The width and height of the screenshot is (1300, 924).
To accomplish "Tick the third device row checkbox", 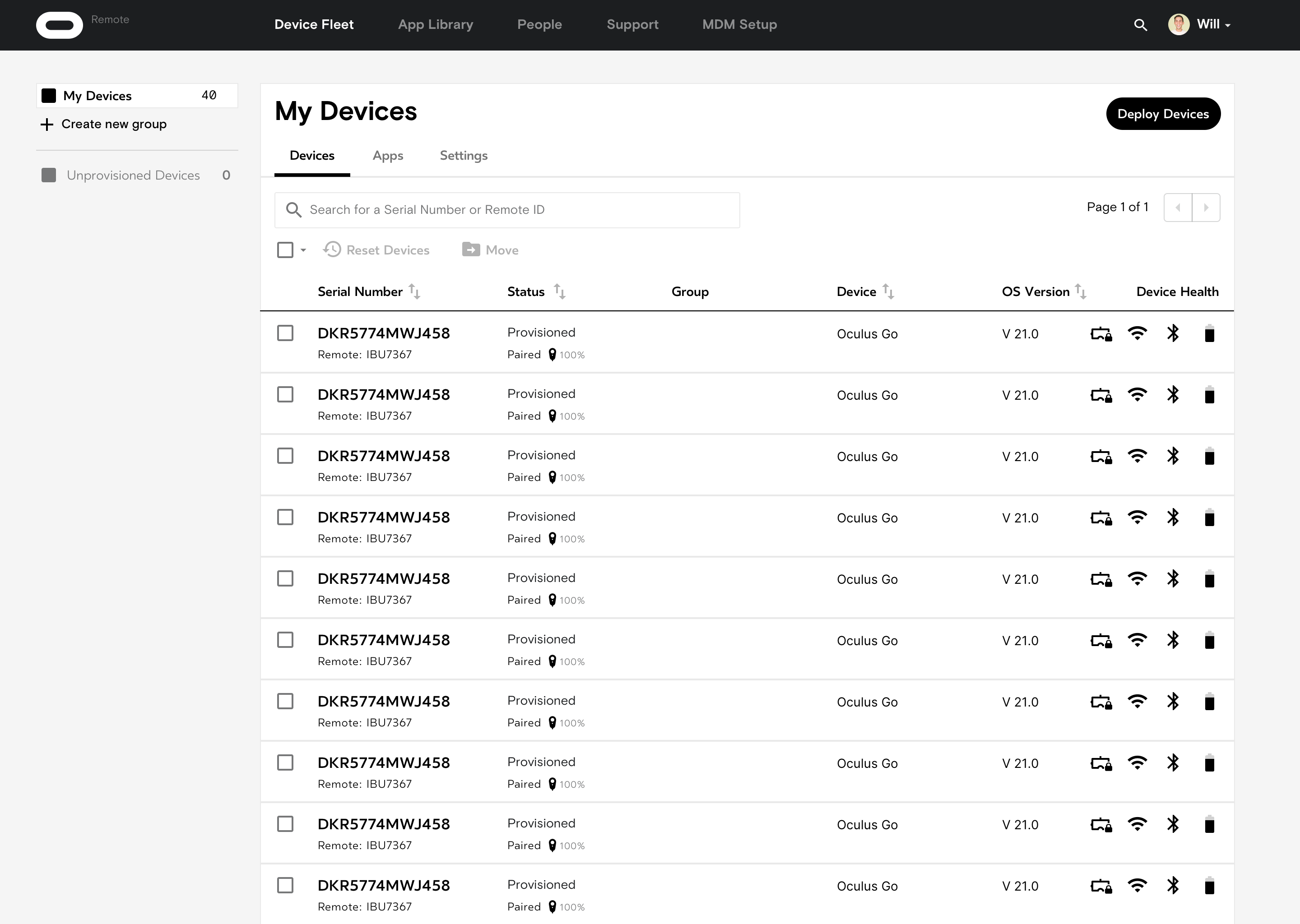I will point(285,456).
